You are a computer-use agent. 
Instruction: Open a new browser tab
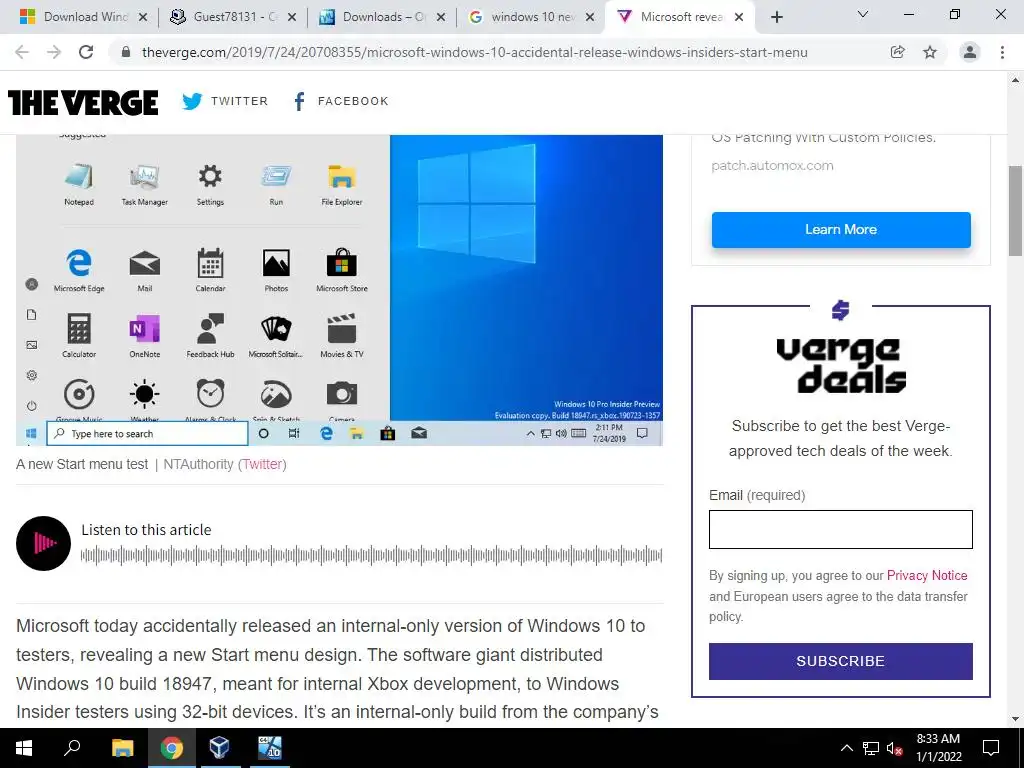tap(776, 17)
